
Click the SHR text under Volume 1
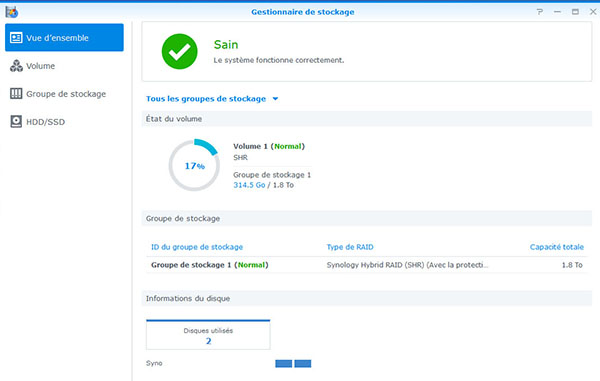point(240,157)
